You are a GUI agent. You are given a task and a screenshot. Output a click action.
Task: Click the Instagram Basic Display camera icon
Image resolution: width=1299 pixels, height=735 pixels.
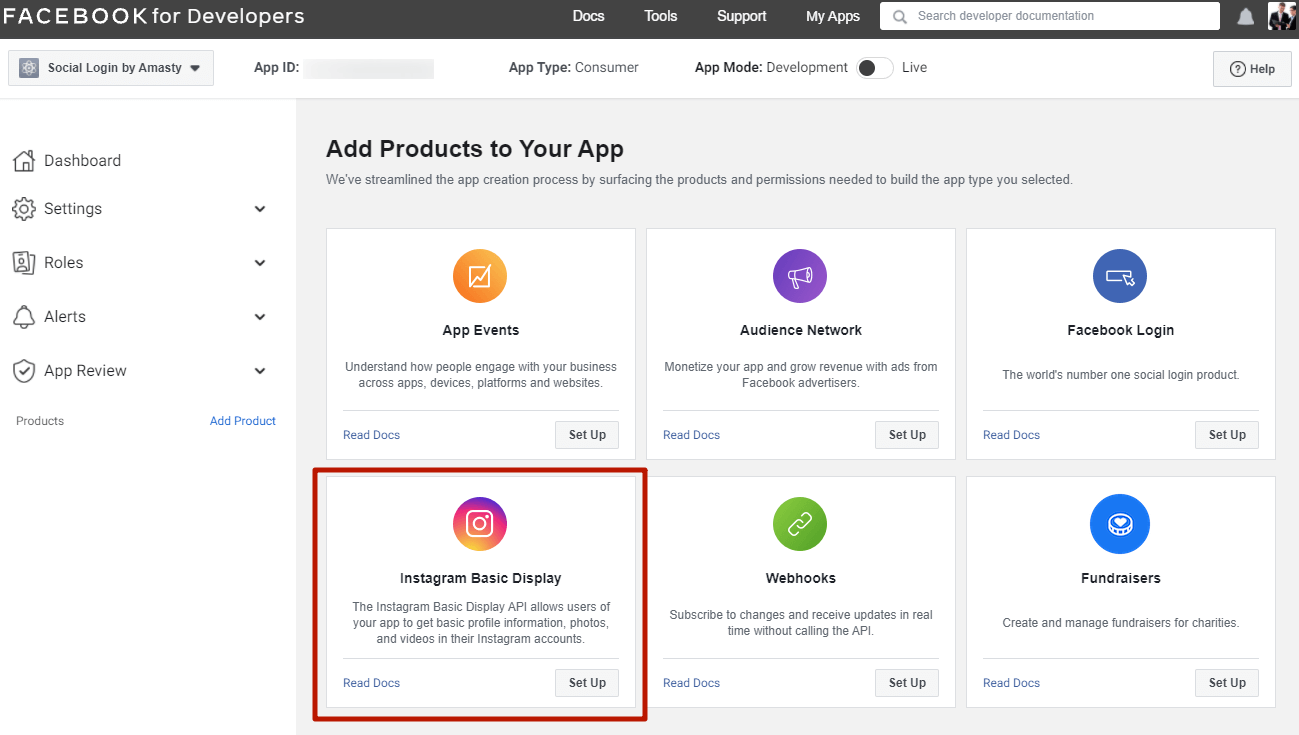point(480,524)
